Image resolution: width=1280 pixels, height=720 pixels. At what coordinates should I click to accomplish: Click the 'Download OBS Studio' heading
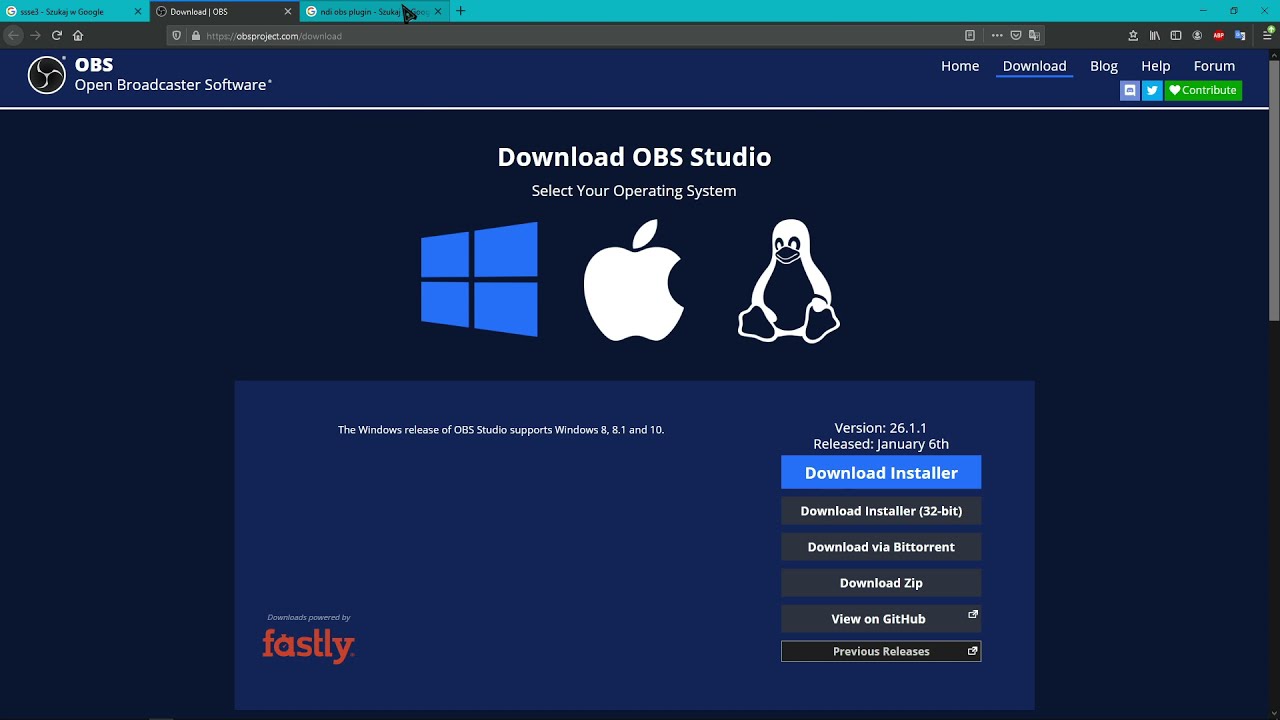634,157
